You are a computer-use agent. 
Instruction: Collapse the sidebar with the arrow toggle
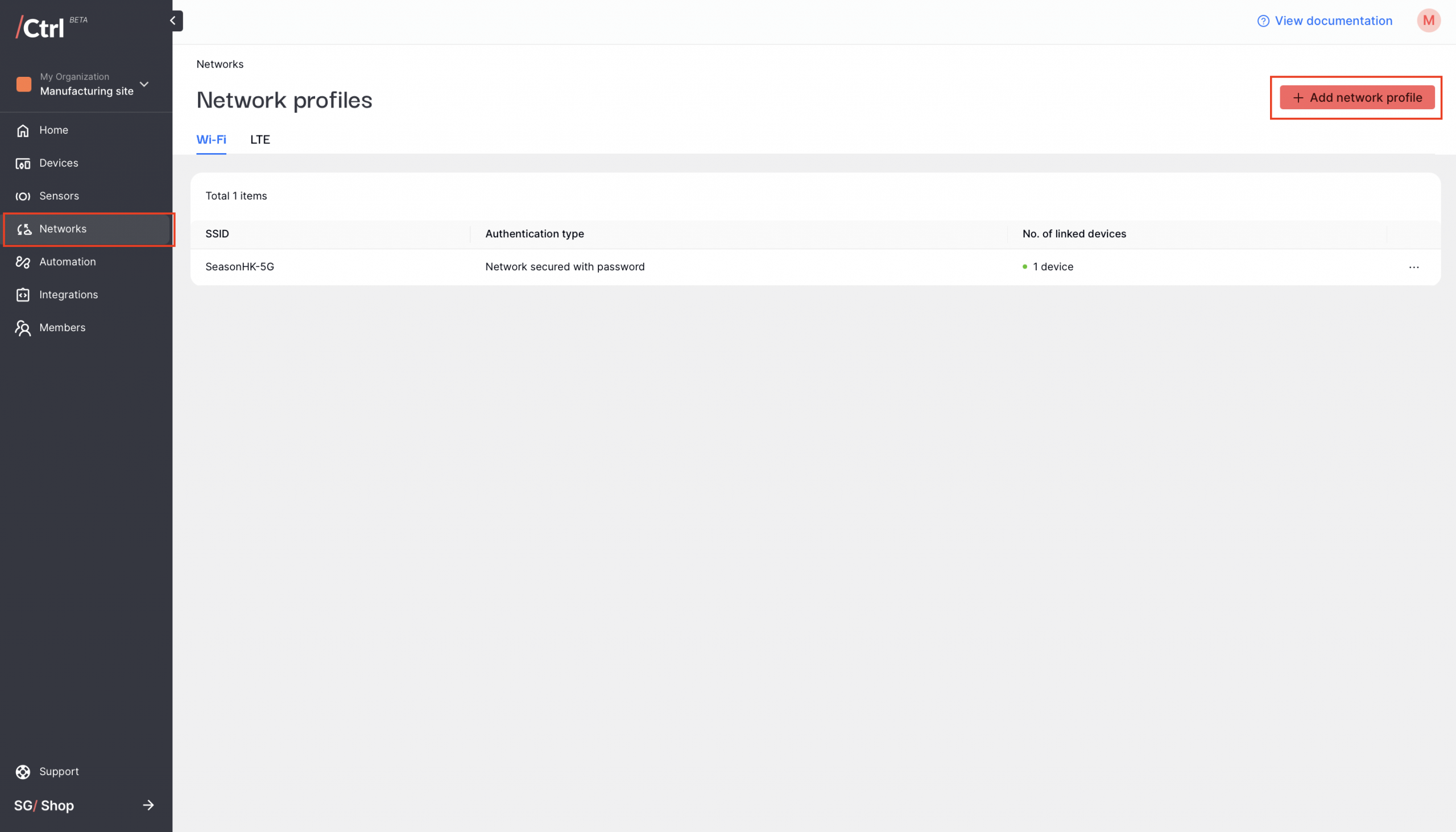coord(173,21)
